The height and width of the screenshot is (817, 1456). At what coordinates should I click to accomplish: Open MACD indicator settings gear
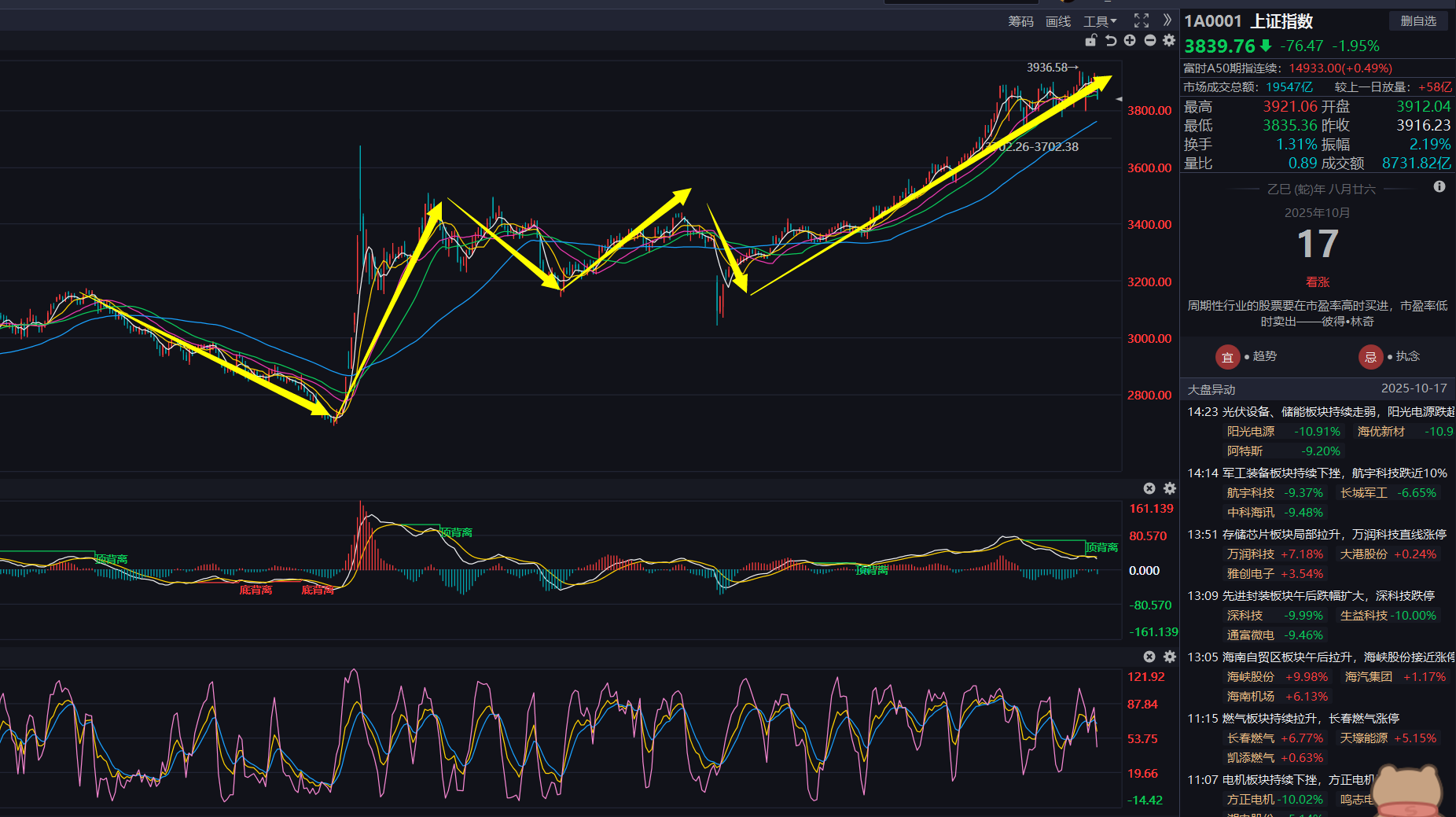1170,488
